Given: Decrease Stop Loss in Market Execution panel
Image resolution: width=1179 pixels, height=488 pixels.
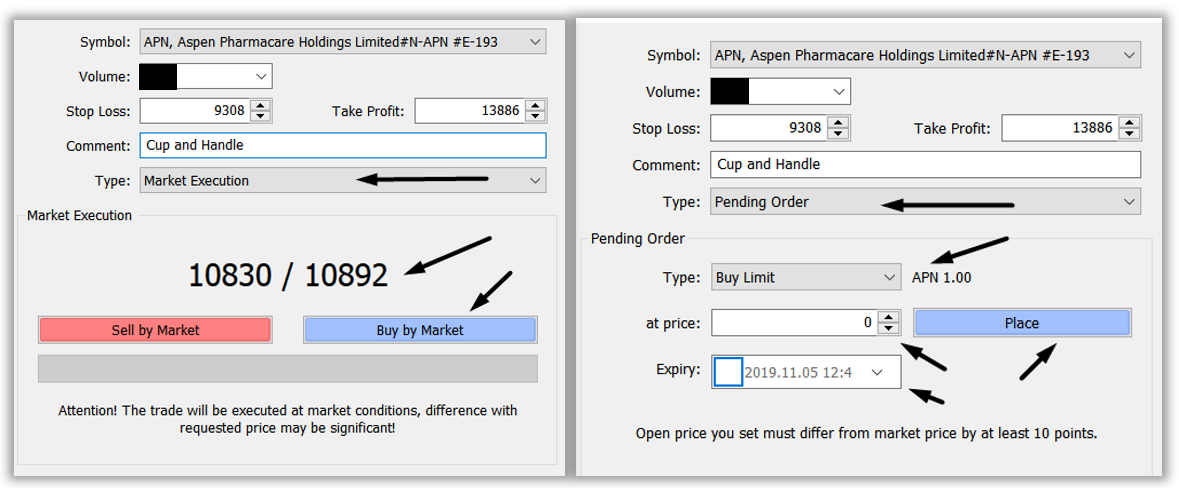Looking at the screenshot, I should click(260, 117).
